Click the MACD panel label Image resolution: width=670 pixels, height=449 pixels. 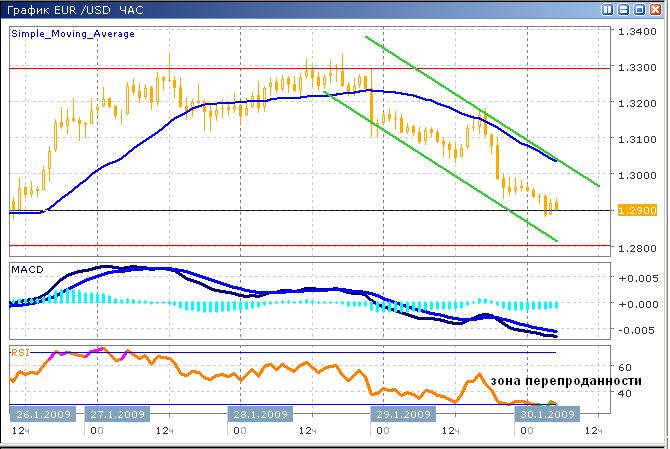click(x=26, y=270)
